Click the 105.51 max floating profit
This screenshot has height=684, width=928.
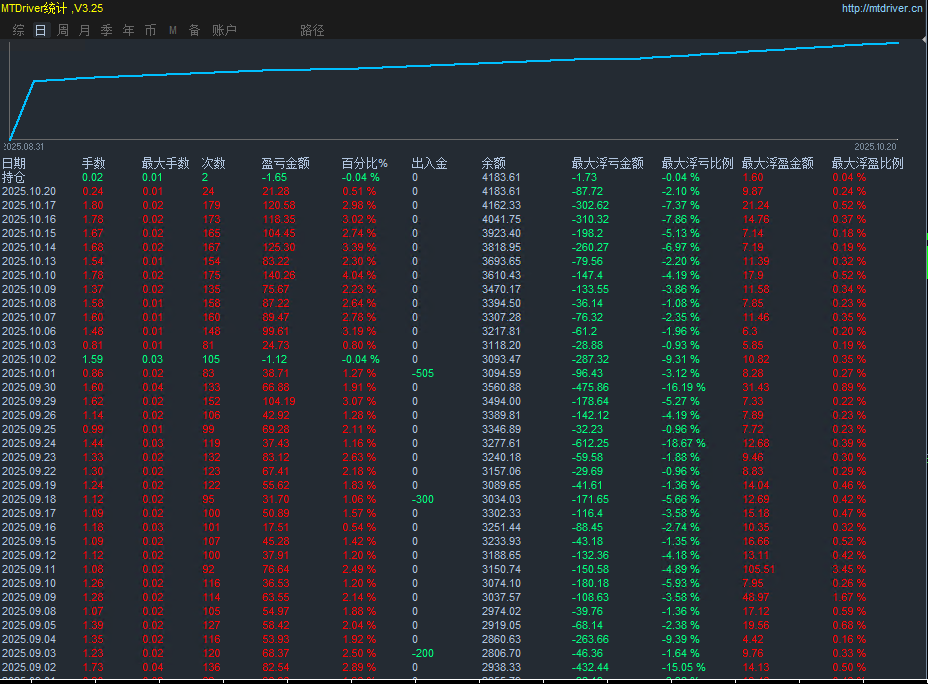[x=759, y=569]
